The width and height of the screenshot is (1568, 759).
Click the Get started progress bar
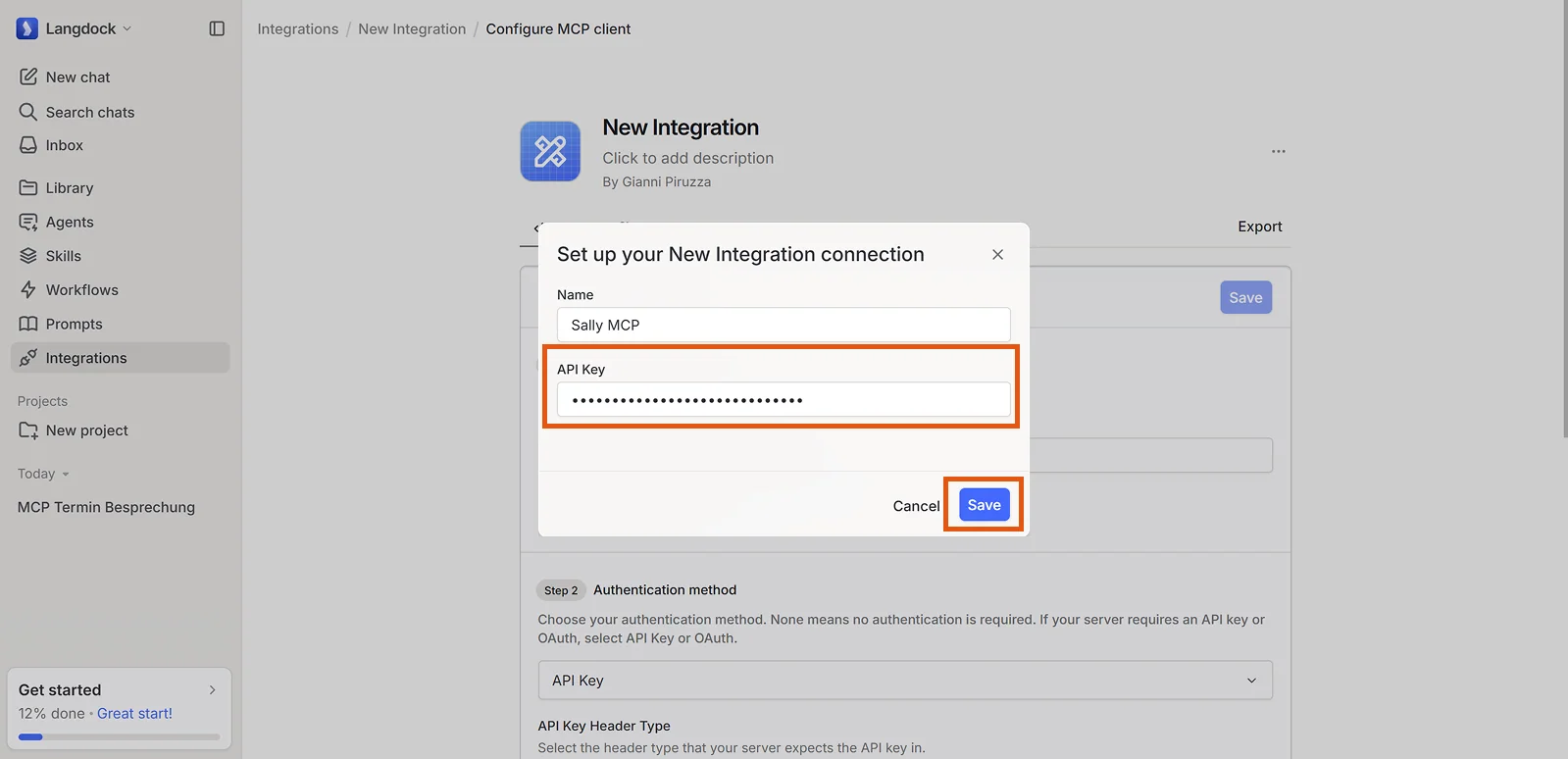[x=119, y=736]
